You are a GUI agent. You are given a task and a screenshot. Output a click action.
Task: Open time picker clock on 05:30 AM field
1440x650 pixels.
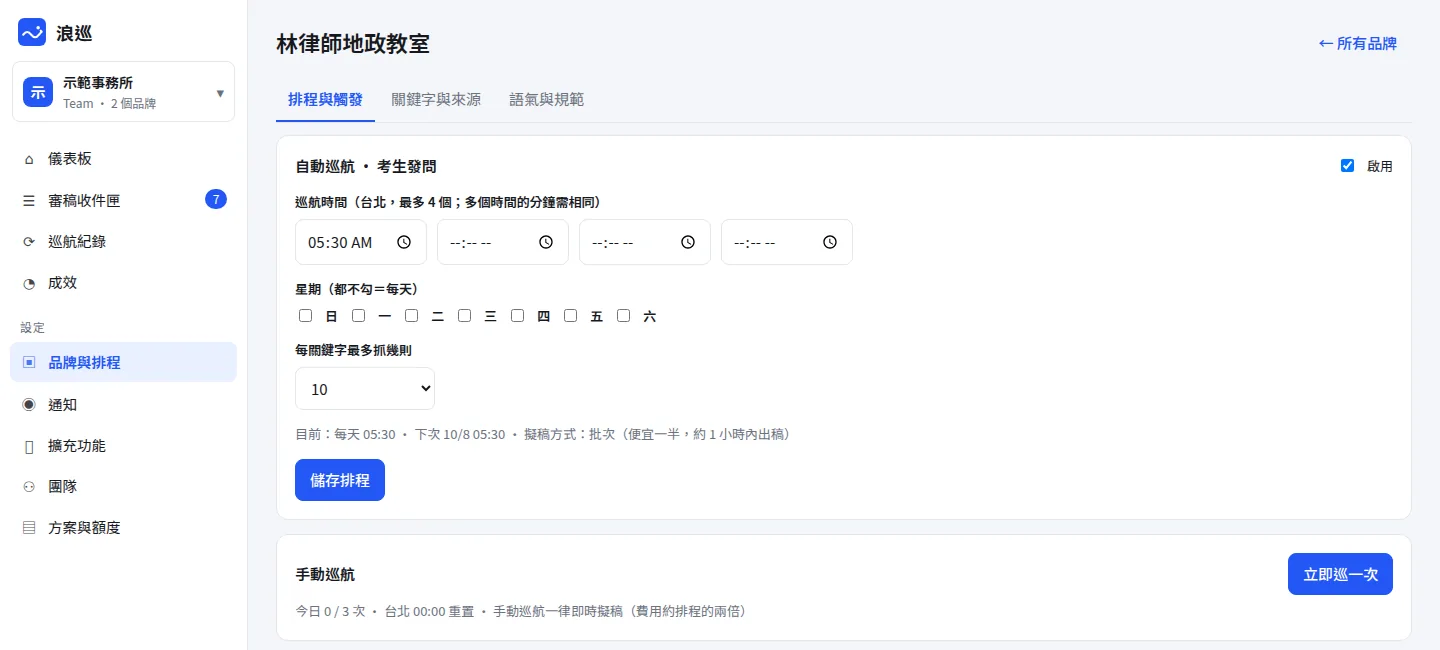404,242
